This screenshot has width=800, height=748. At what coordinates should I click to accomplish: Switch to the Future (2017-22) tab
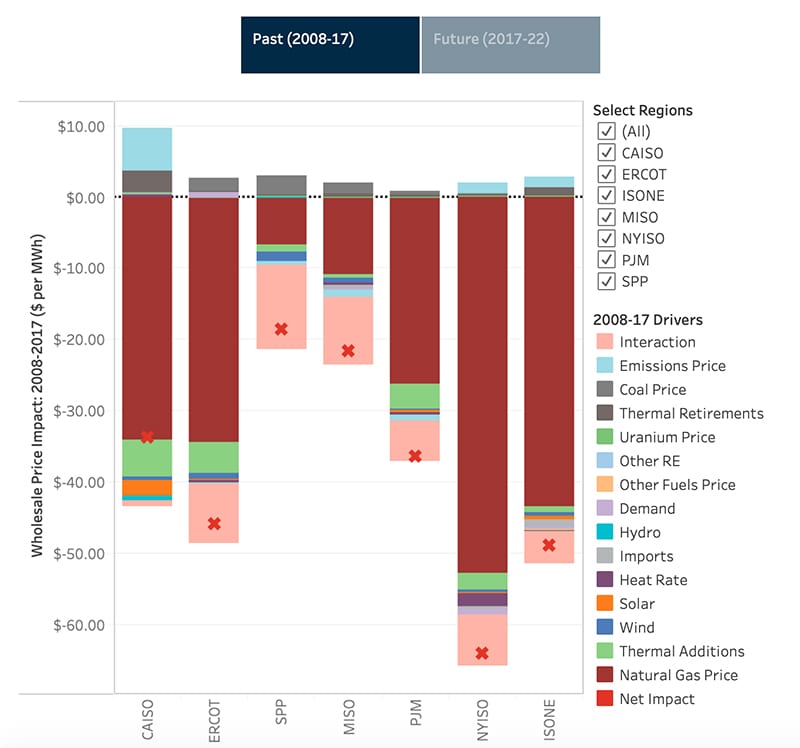tap(510, 45)
